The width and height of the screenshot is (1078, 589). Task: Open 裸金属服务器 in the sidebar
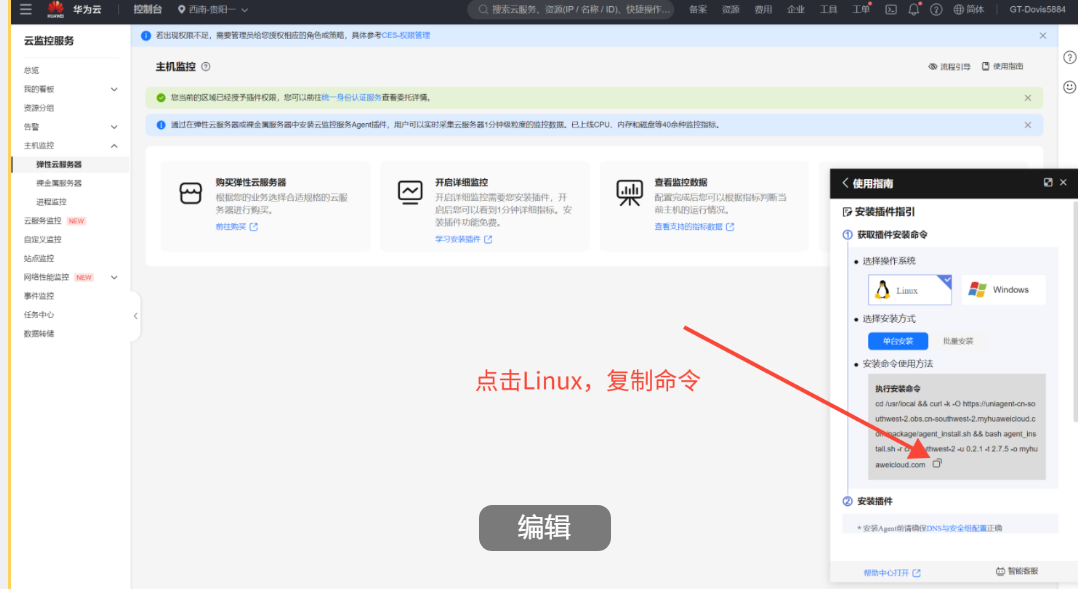(59, 183)
